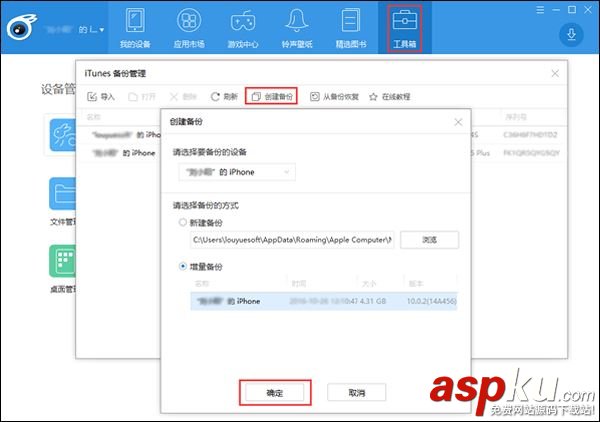The height and width of the screenshot is (422, 600).
Task: Select the 增量备份 incremental backup radio
Action: click(183, 266)
